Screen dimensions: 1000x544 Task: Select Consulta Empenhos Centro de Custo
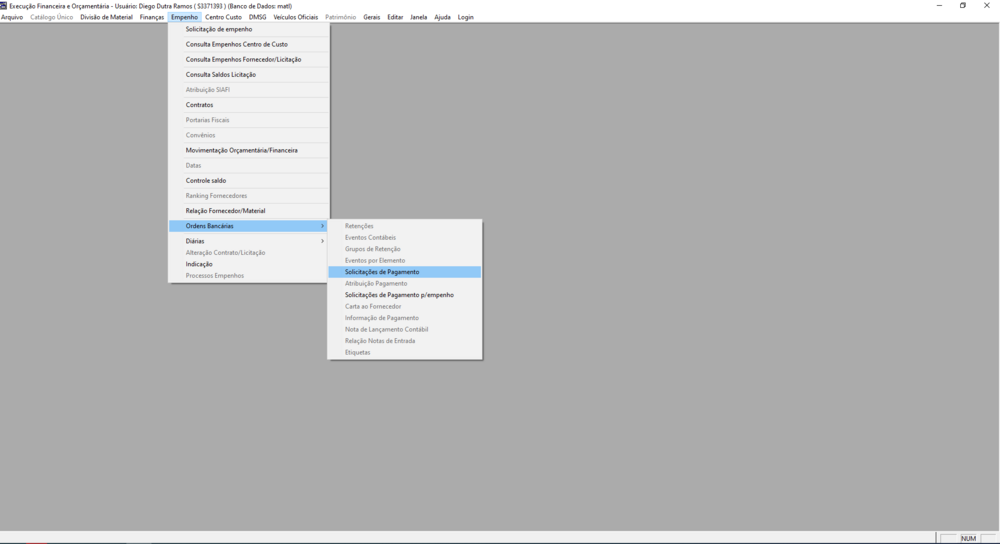(x=236, y=44)
